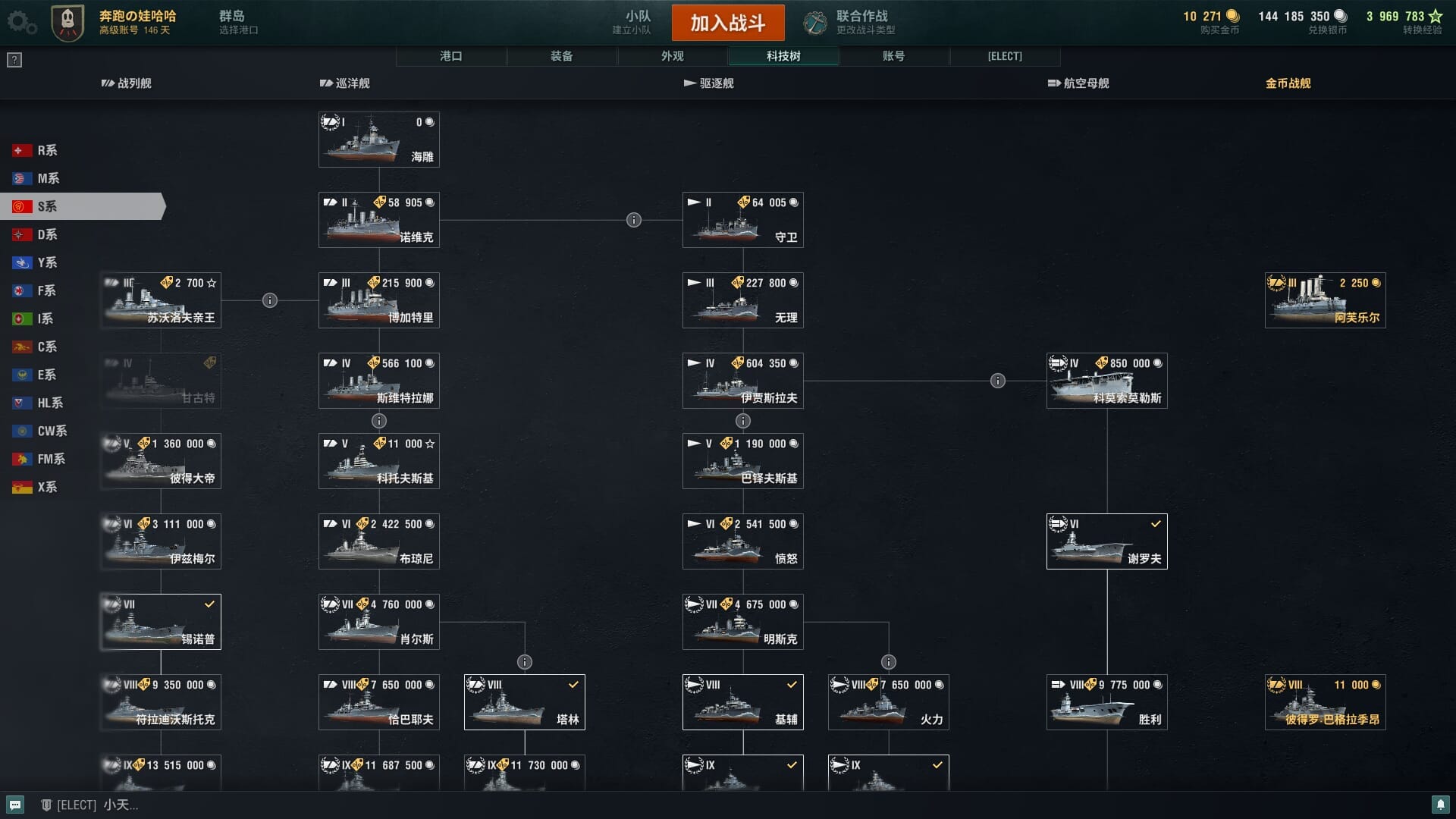Click the gold coin purchase icon at top
Viewport: 1456px width, 819px height.
click(1233, 16)
